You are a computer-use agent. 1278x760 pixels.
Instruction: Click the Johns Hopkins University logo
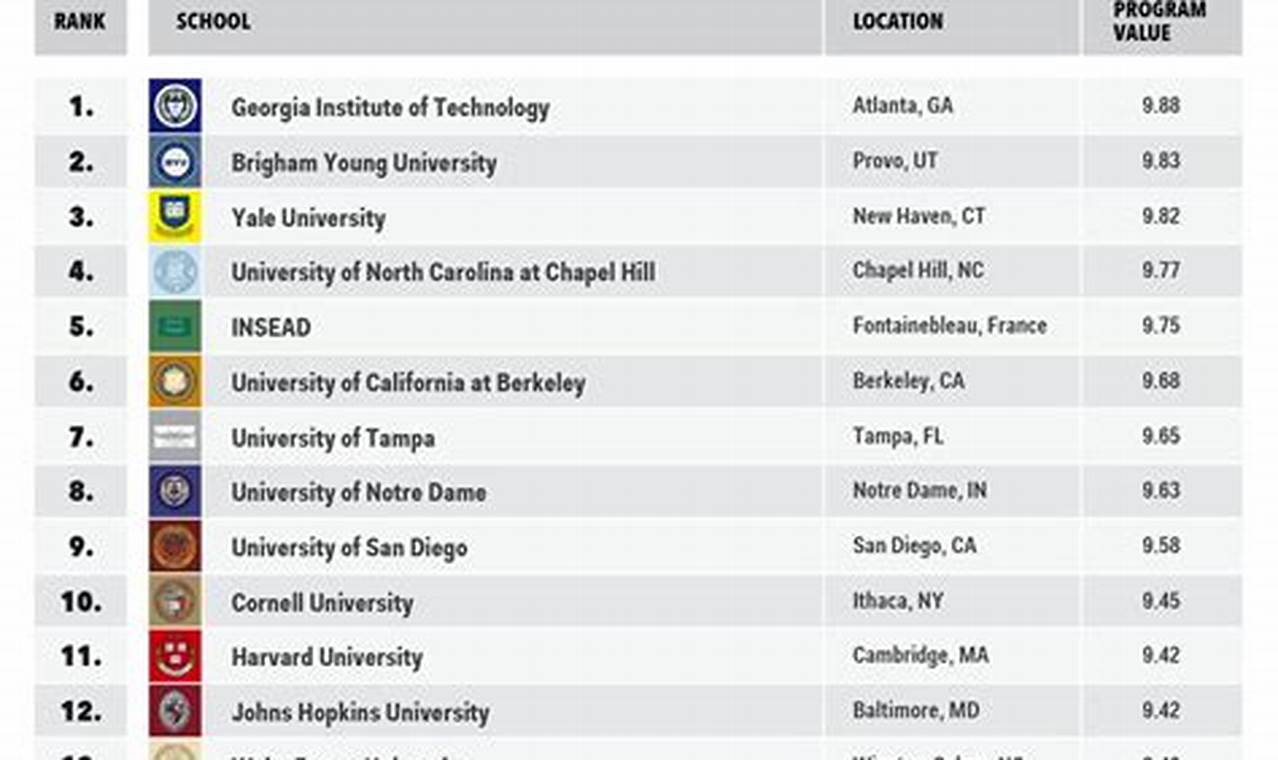point(175,711)
